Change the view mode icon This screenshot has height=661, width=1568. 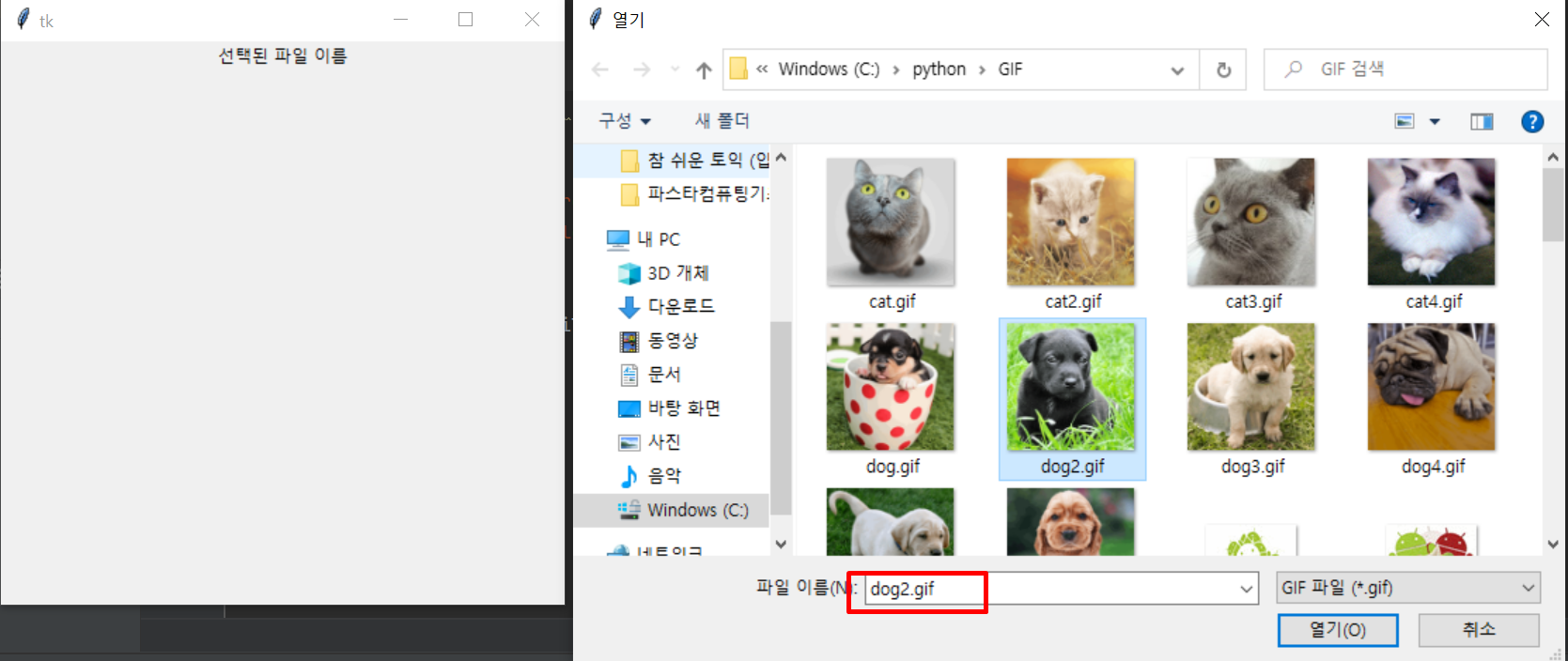1405,121
